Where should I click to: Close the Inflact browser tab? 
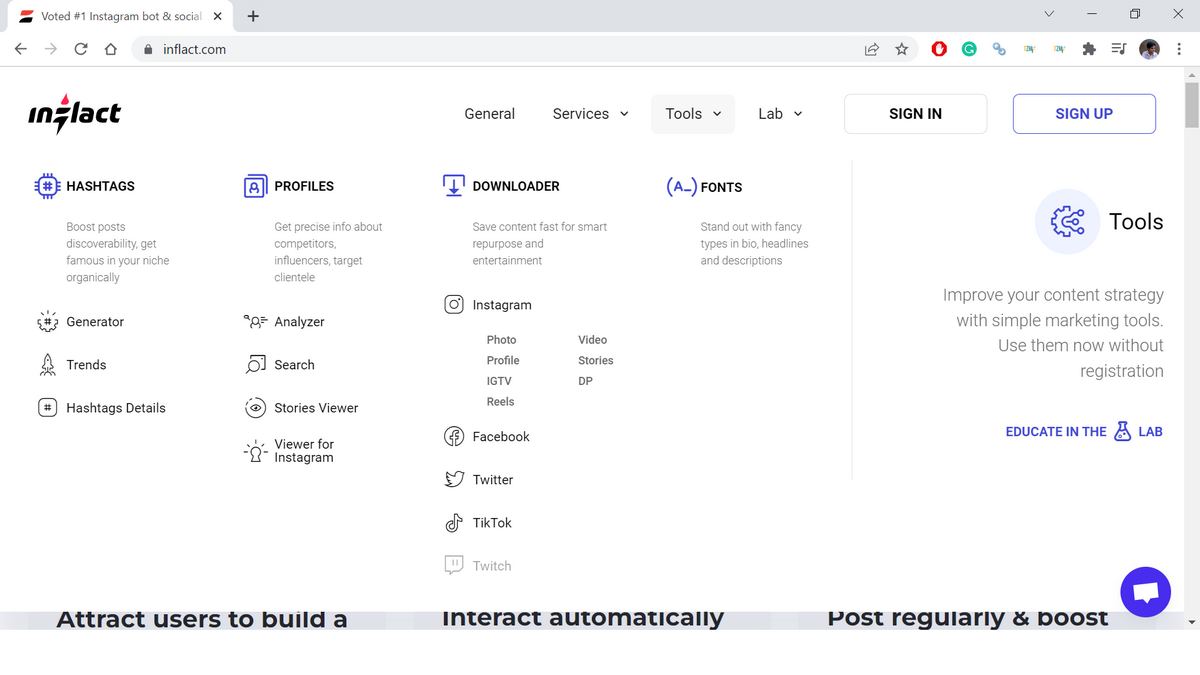coord(217,16)
